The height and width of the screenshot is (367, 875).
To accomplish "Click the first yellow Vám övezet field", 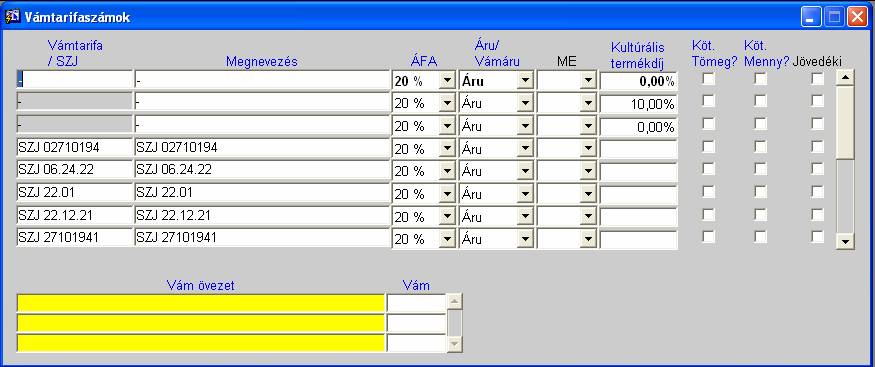I will click(x=201, y=303).
